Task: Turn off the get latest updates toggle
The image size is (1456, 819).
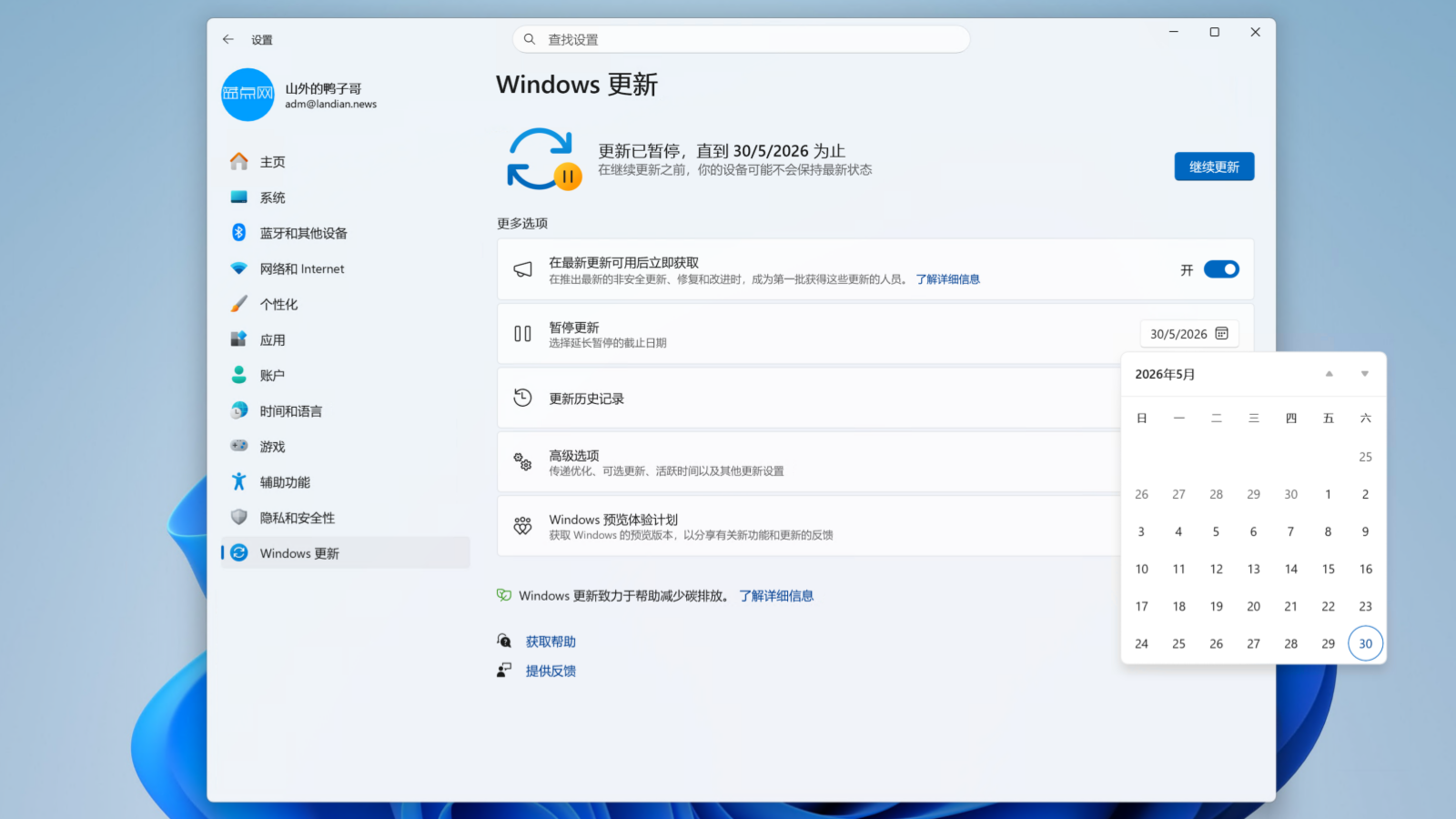Action: pyautogui.click(x=1221, y=269)
